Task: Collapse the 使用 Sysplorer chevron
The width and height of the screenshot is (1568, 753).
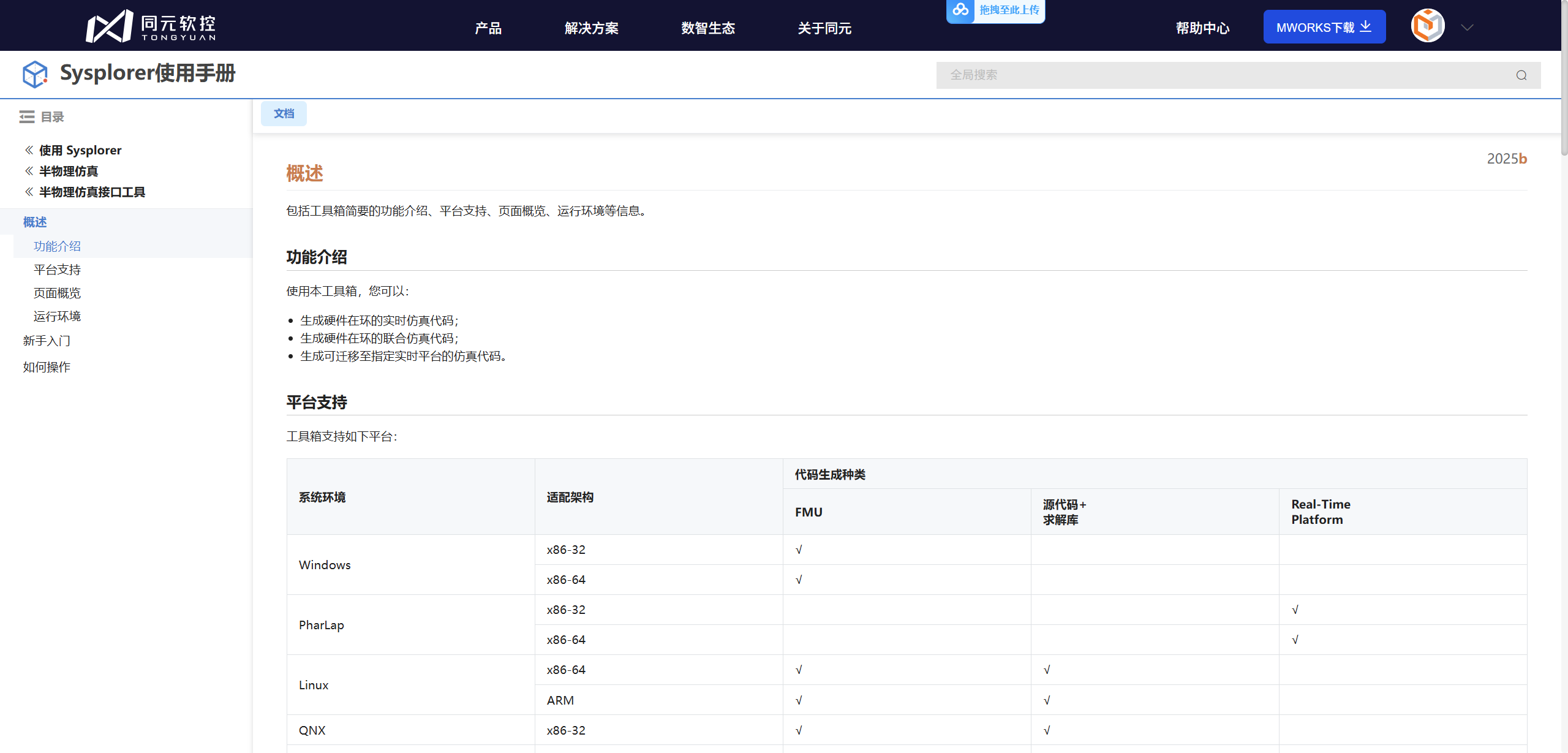Action: 29,150
